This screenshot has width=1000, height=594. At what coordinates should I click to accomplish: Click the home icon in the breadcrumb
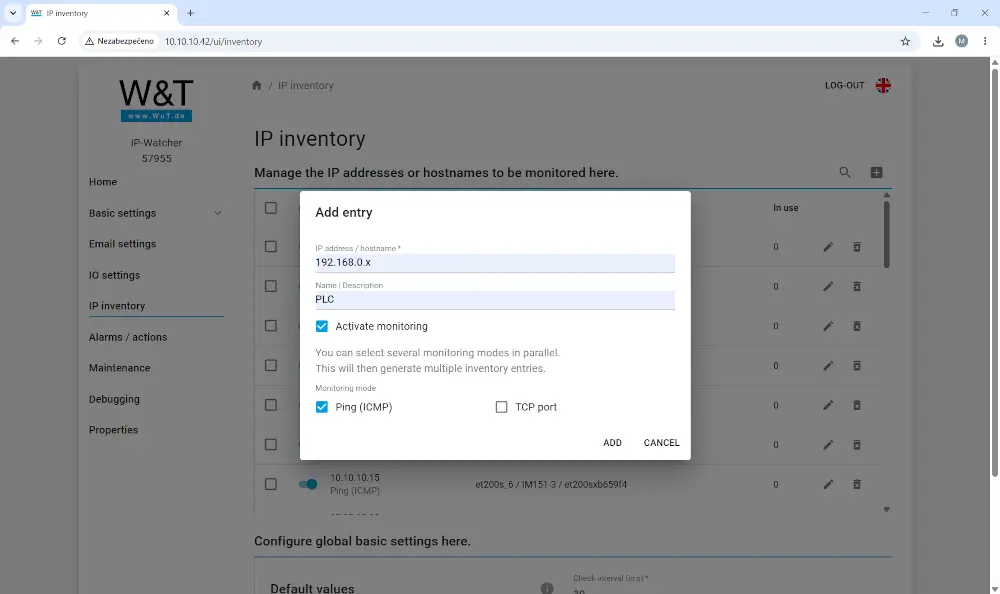click(x=256, y=85)
